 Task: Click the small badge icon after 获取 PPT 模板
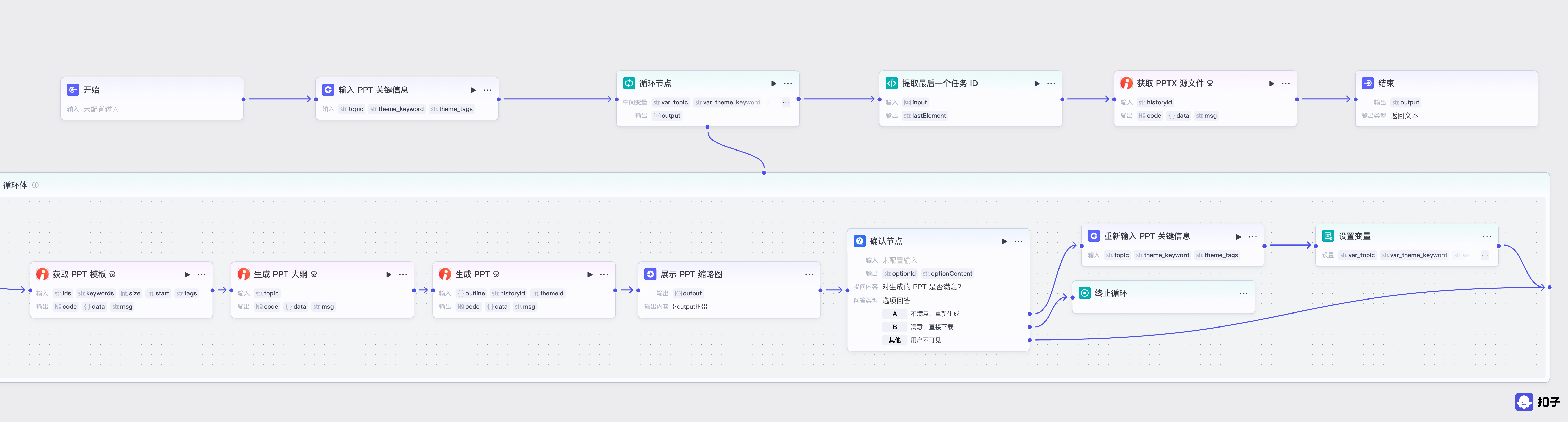tap(113, 275)
